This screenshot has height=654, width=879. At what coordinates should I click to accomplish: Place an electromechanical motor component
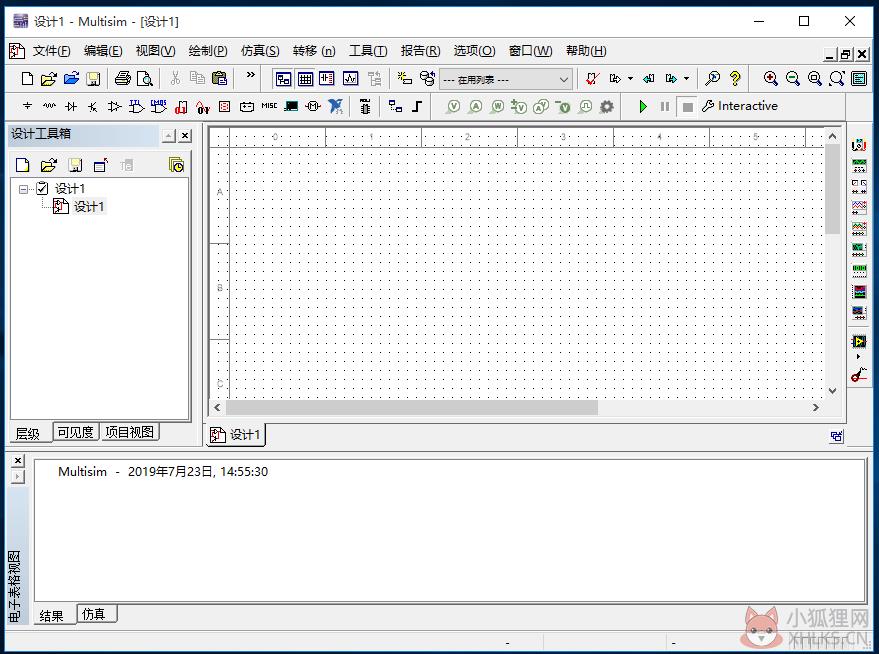click(313, 106)
